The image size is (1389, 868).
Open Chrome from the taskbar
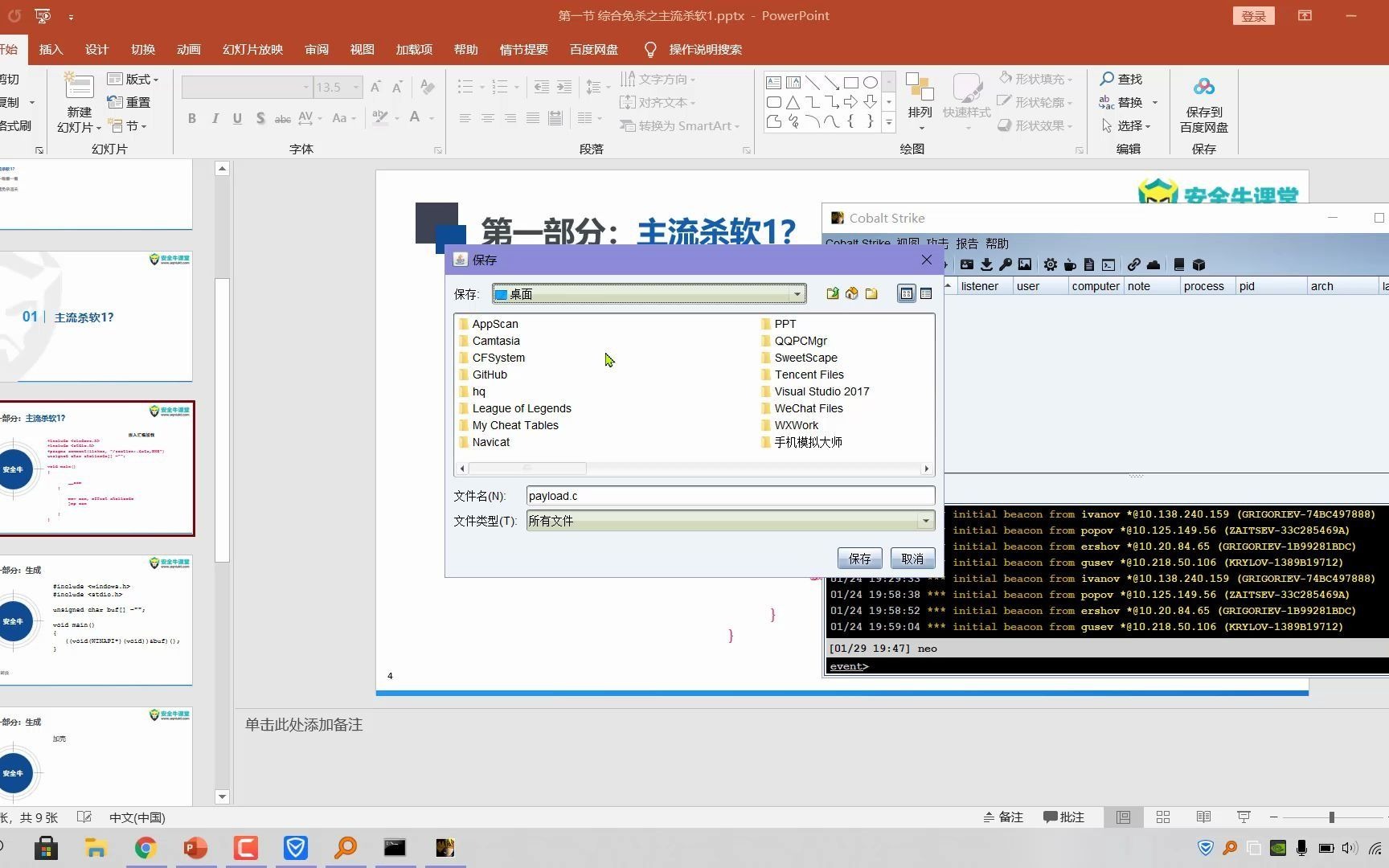tap(145, 848)
